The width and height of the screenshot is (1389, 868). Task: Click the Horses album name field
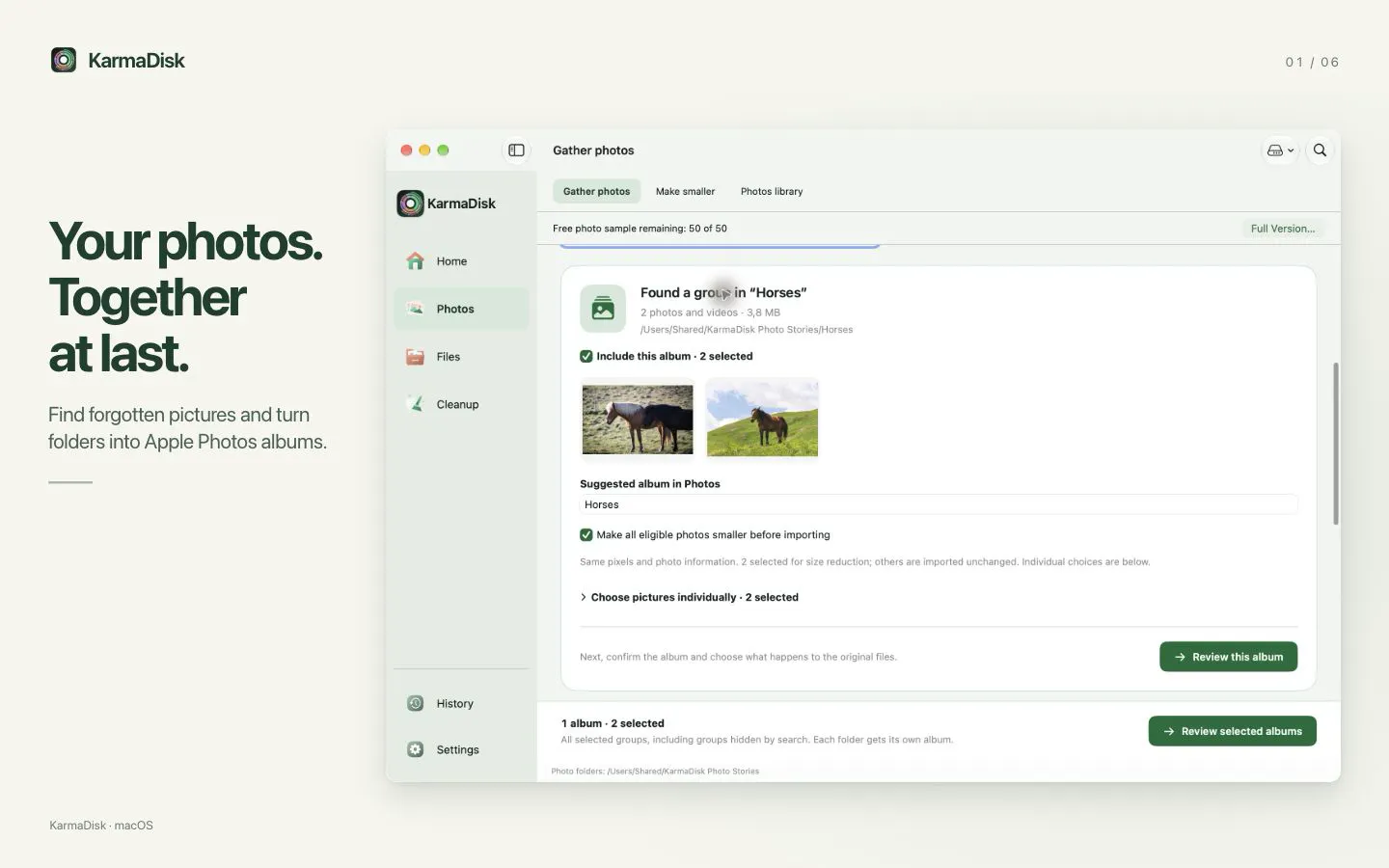coord(939,504)
